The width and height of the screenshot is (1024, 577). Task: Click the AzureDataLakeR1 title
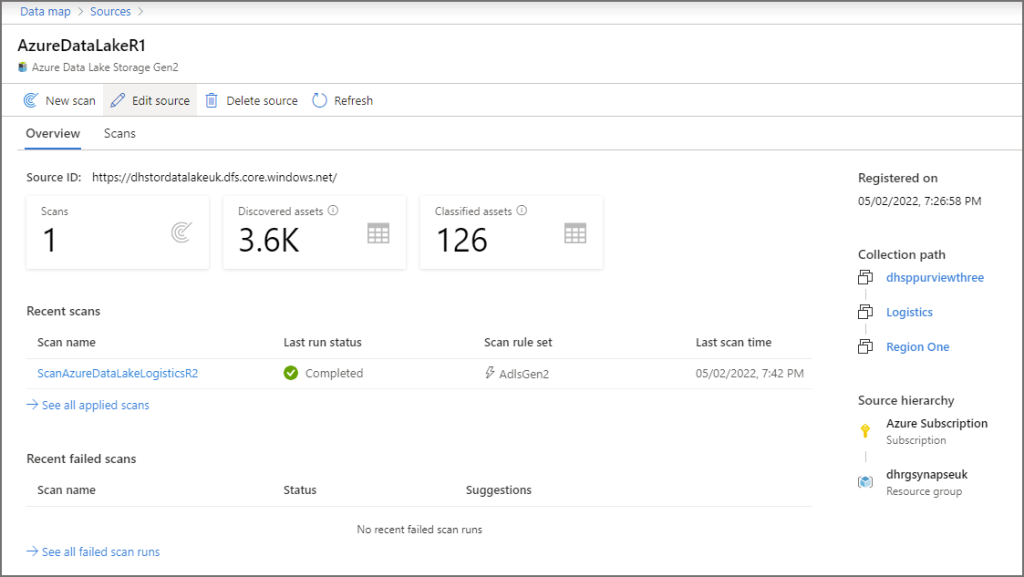pyautogui.click(x=82, y=45)
